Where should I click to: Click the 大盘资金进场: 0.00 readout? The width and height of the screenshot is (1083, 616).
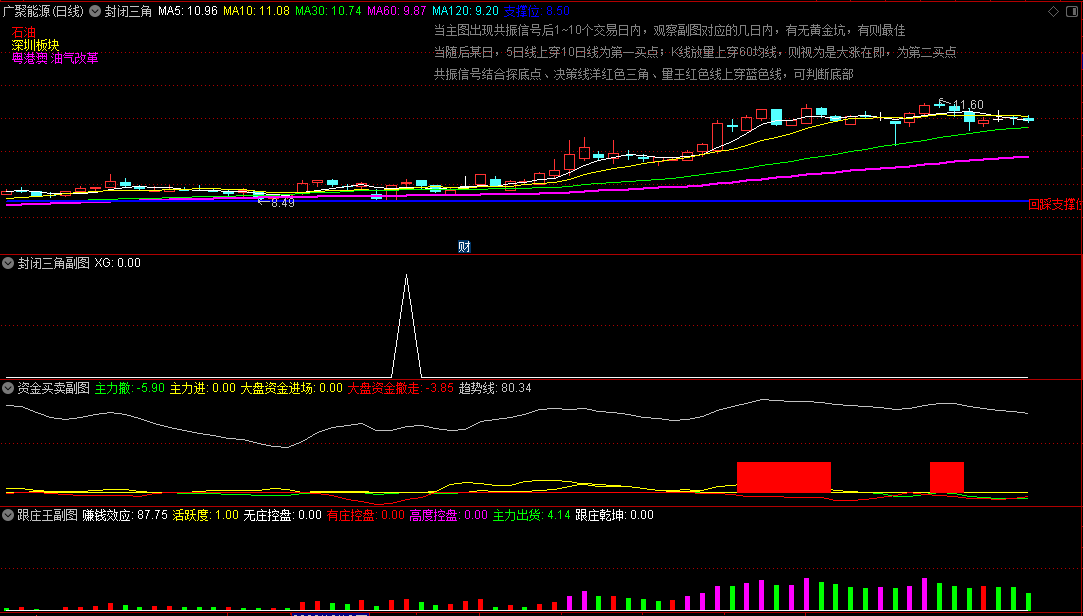tap(291, 388)
